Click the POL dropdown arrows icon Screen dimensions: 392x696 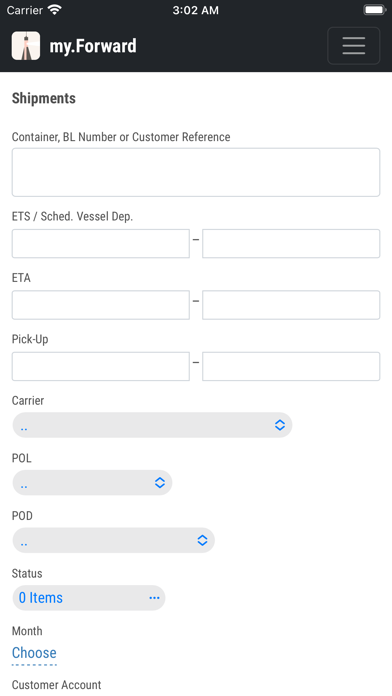tap(160, 482)
